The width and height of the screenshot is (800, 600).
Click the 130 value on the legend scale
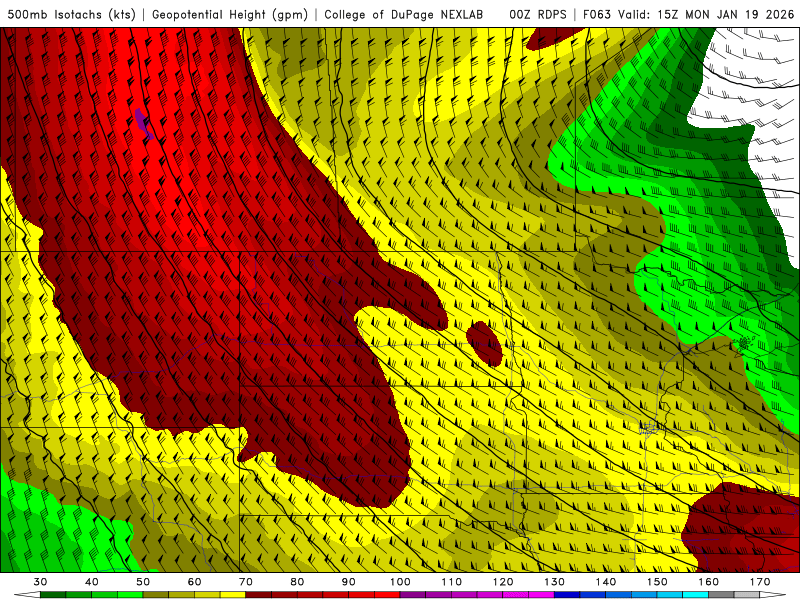[x=554, y=582]
